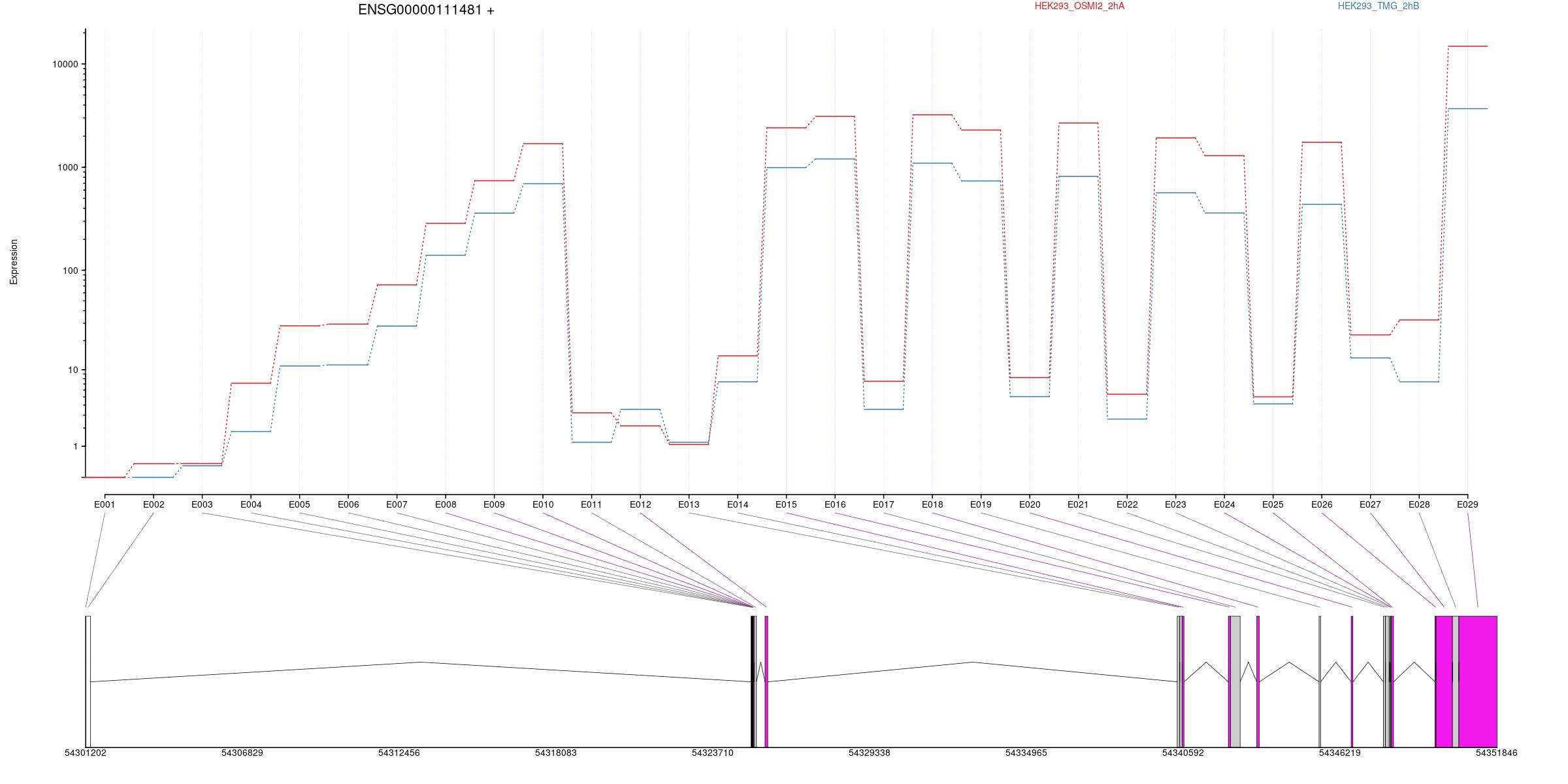Click genomic coordinate 54351846
1568x784 pixels.
(x=1497, y=753)
